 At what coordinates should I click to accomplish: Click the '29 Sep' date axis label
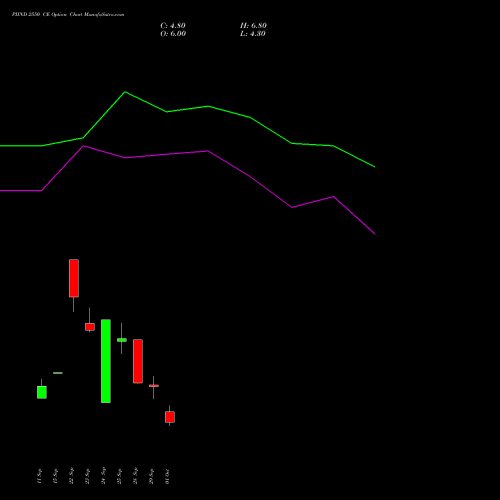[x=151, y=476]
